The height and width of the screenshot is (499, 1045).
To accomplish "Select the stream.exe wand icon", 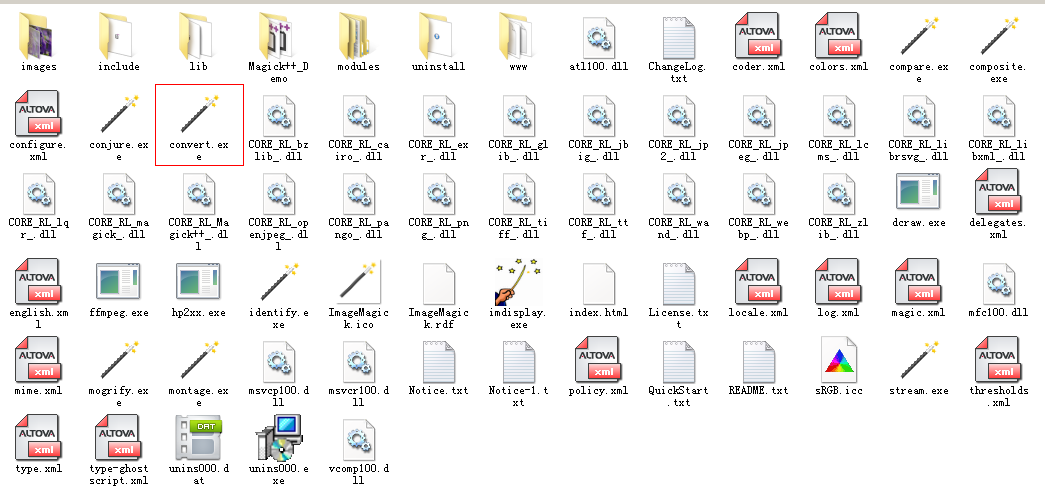I will coord(919,359).
